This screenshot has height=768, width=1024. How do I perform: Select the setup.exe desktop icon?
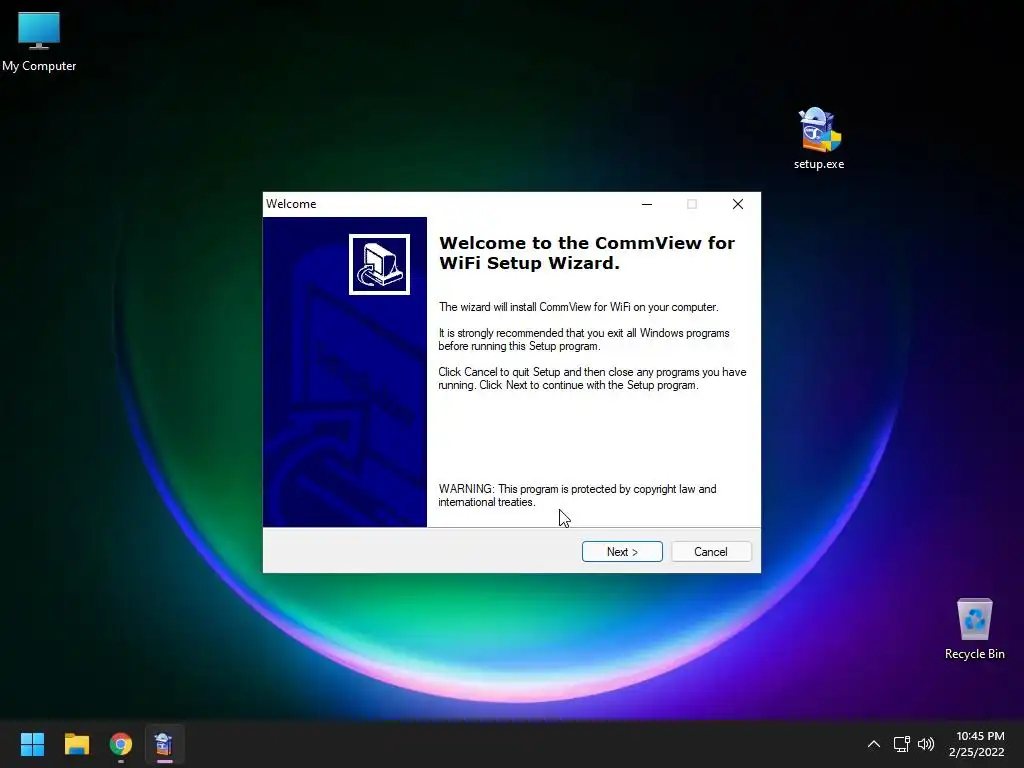(x=819, y=138)
